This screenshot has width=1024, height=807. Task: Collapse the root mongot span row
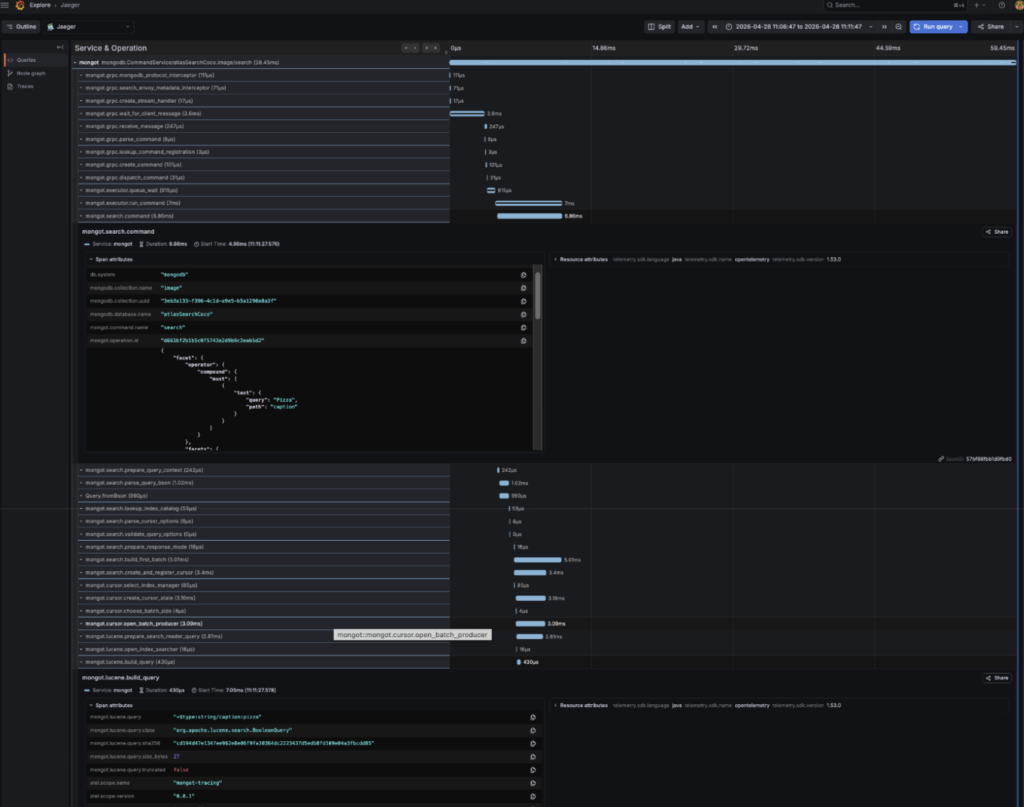click(x=75, y=63)
